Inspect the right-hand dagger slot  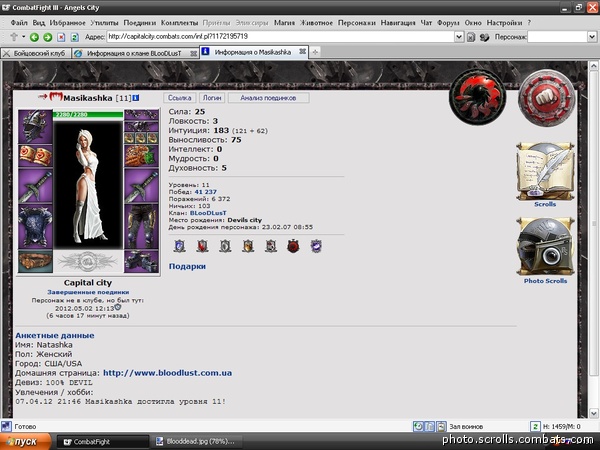[141, 186]
